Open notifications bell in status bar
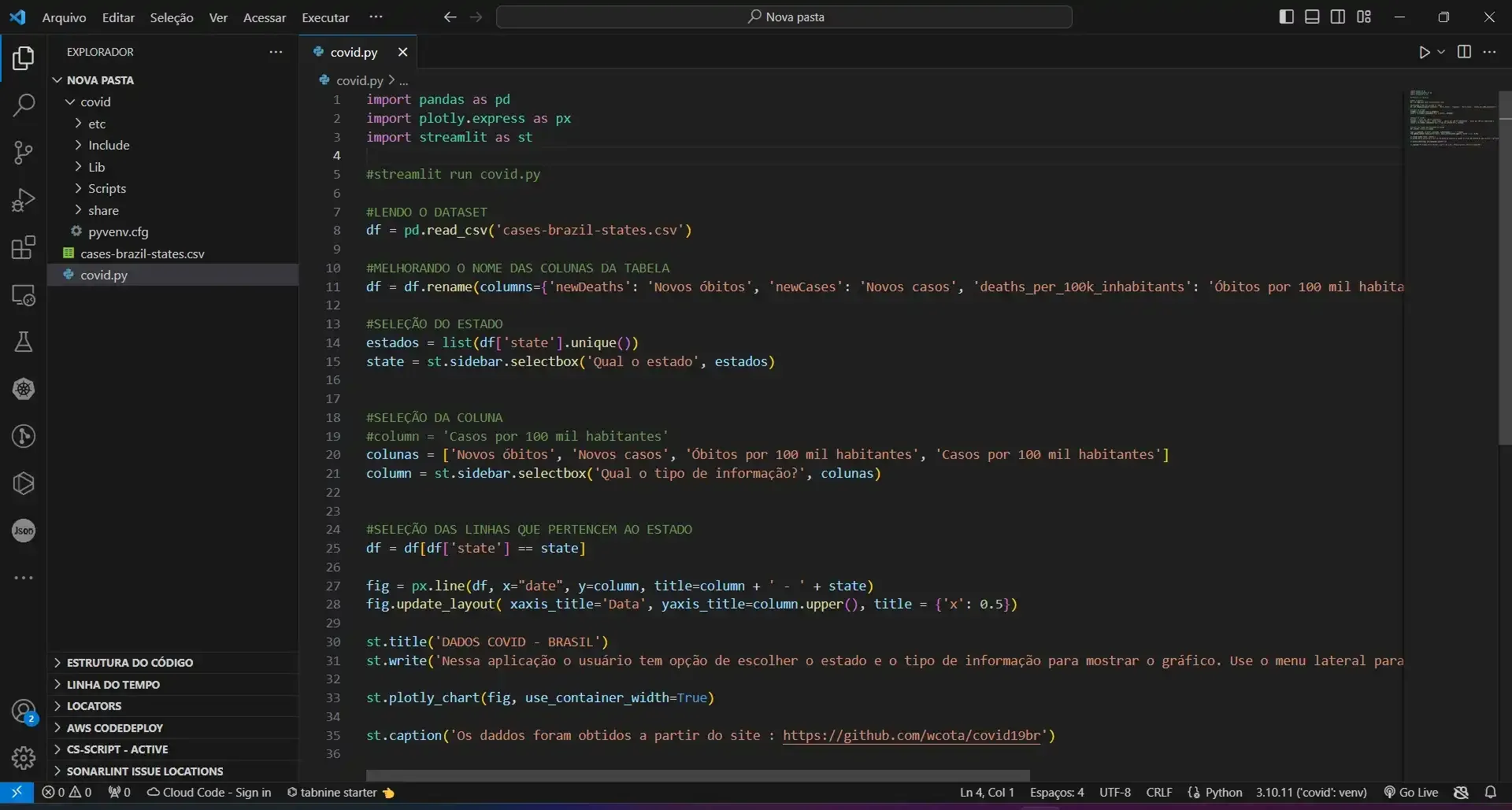 [x=1490, y=793]
